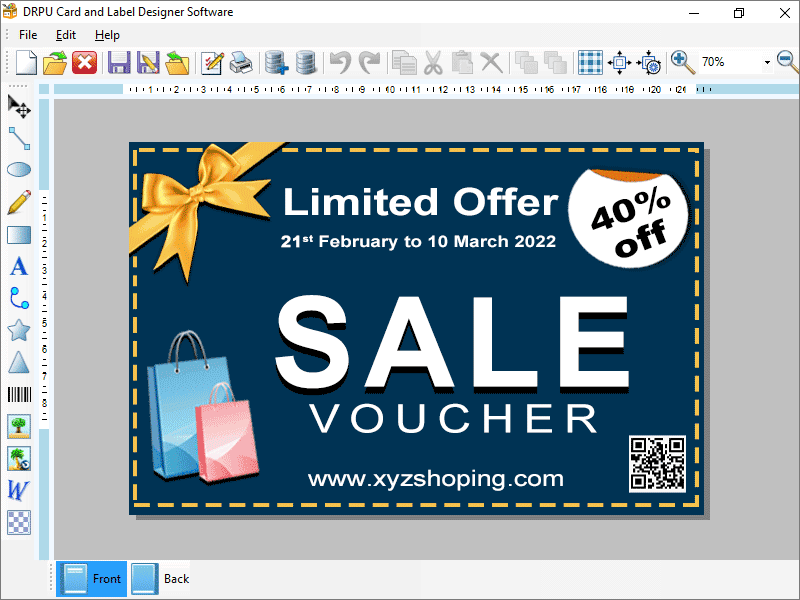800x600 pixels.
Task: Select the pointer move tool
Action: click(19, 107)
